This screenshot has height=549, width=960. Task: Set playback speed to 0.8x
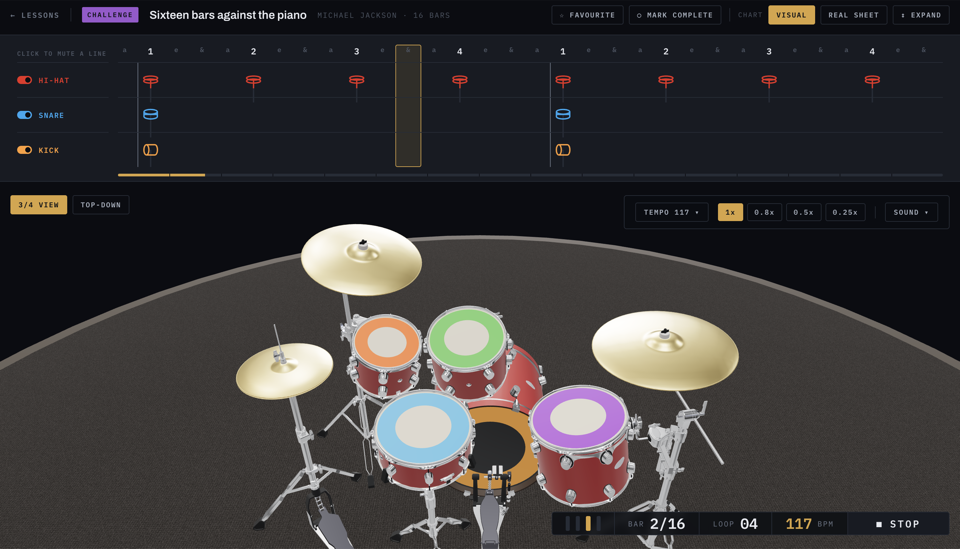(x=764, y=212)
